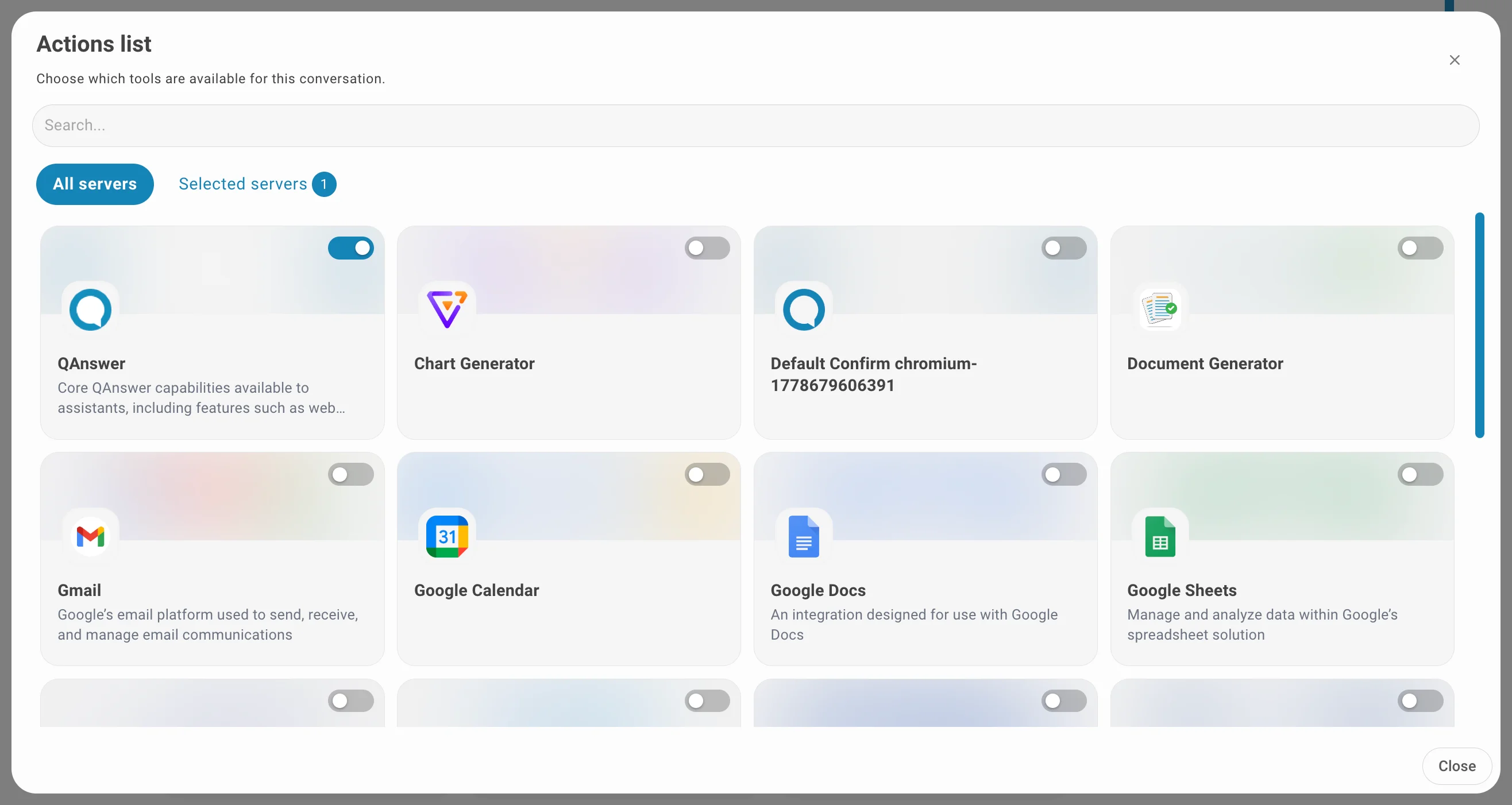Image resolution: width=1512 pixels, height=805 pixels.
Task: Click the 'Choose which tools are available' subtitle
Action: [211, 79]
